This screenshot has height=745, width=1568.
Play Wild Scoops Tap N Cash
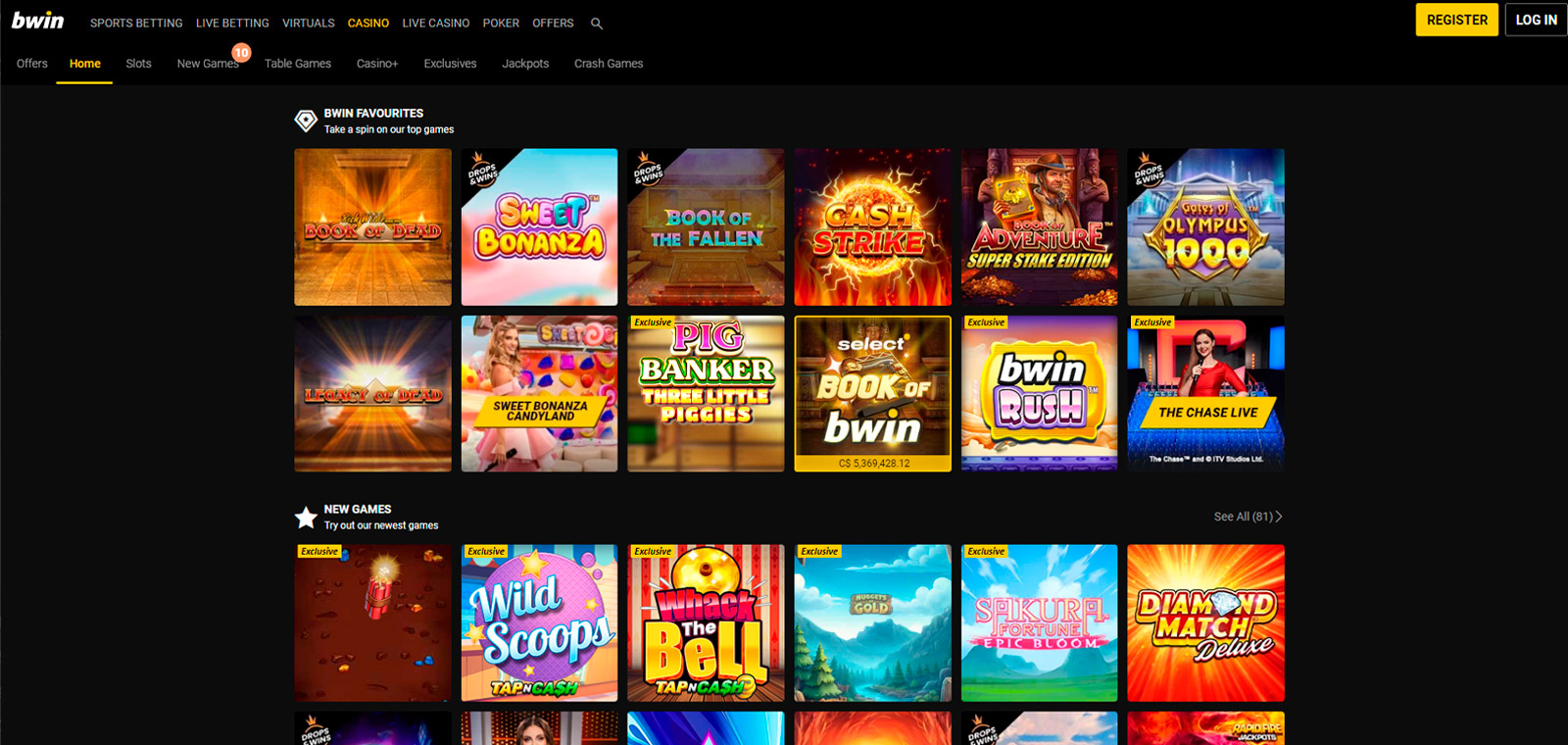[540, 623]
